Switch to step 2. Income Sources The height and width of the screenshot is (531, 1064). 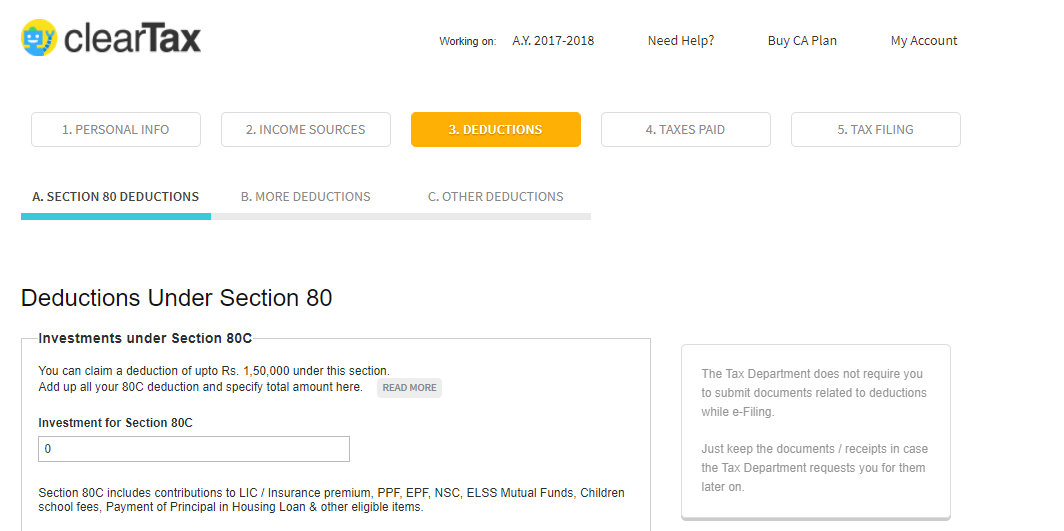point(306,130)
